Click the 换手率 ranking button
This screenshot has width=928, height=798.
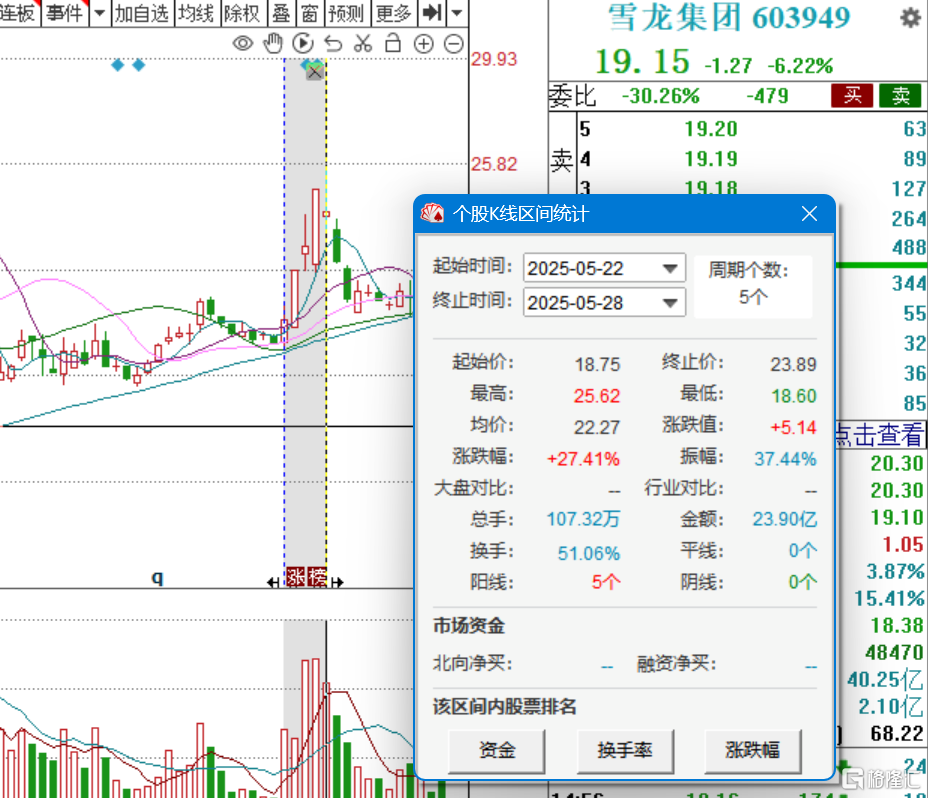point(625,751)
